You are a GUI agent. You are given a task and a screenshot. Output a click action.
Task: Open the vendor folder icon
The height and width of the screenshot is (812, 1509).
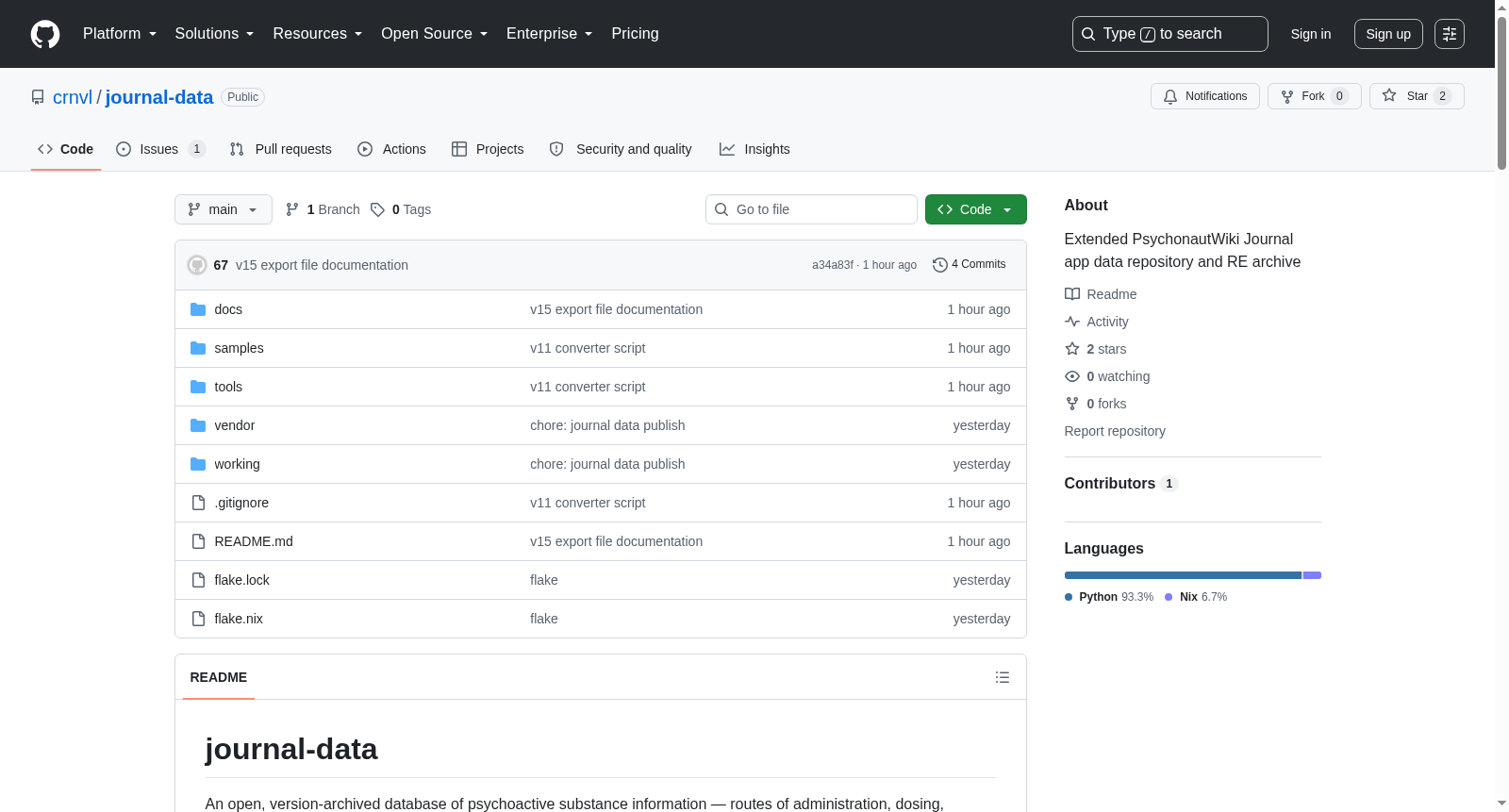coord(198,425)
